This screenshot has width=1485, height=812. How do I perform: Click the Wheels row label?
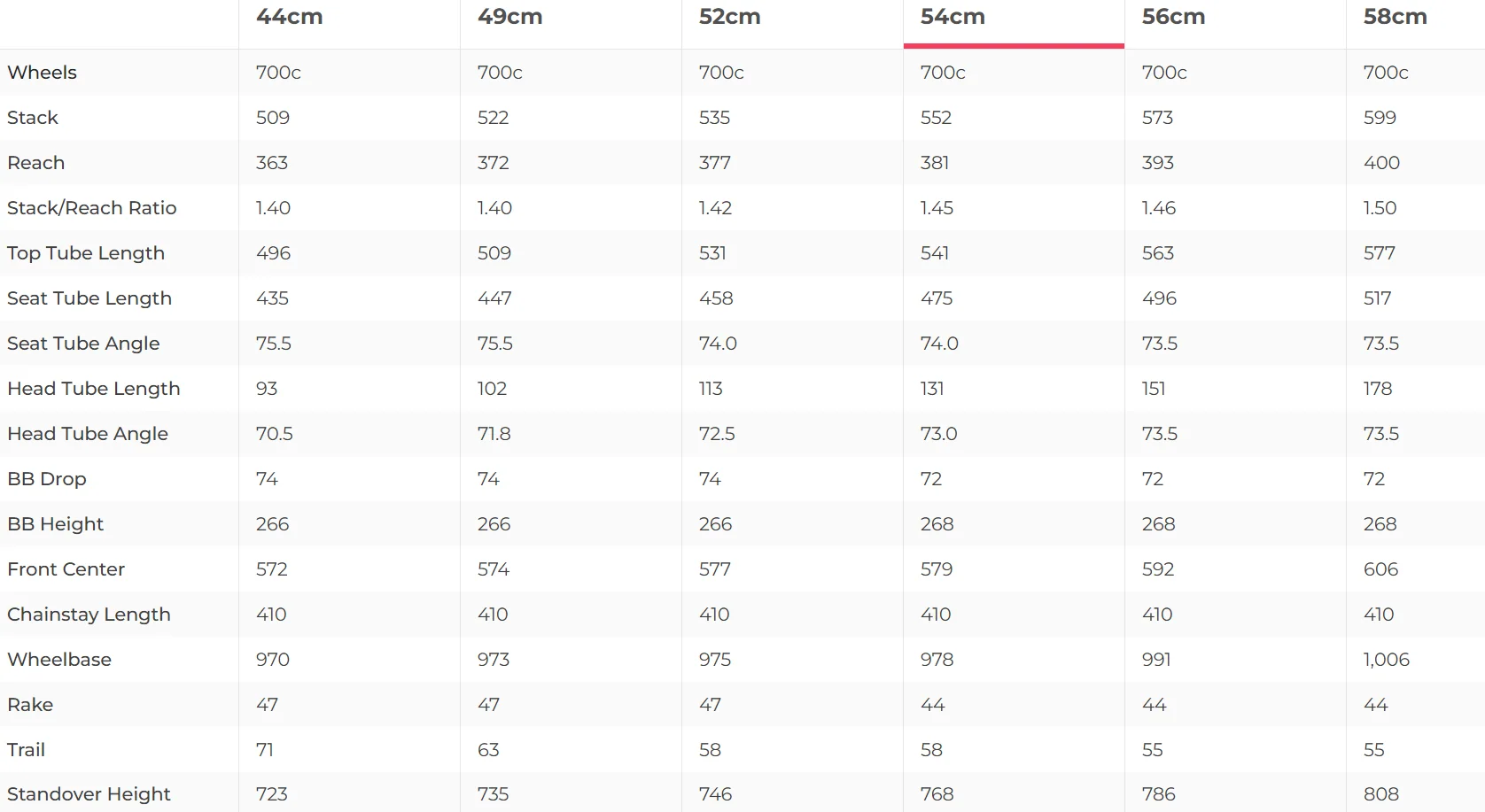pos(42,73)
